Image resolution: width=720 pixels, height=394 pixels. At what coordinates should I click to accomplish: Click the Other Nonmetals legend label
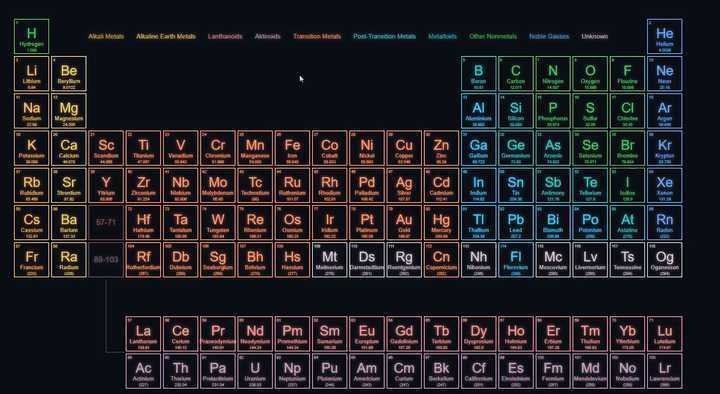click(493, 36)
